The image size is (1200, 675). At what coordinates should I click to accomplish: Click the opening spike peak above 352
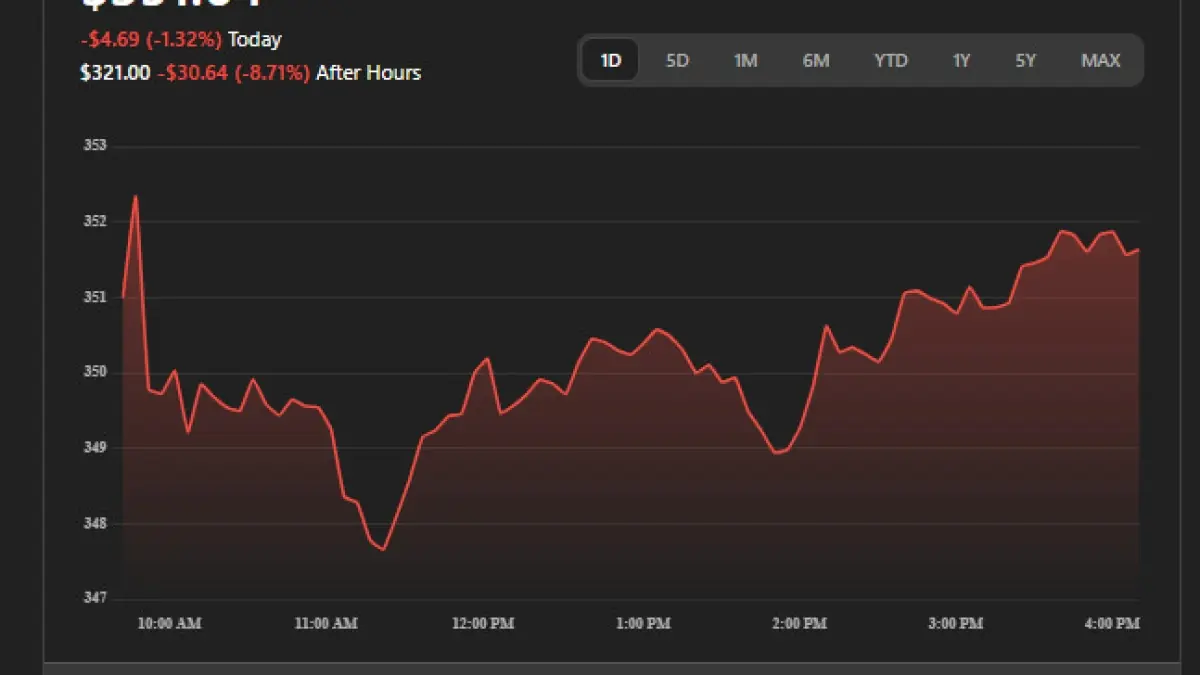click(x=135, y=197)
